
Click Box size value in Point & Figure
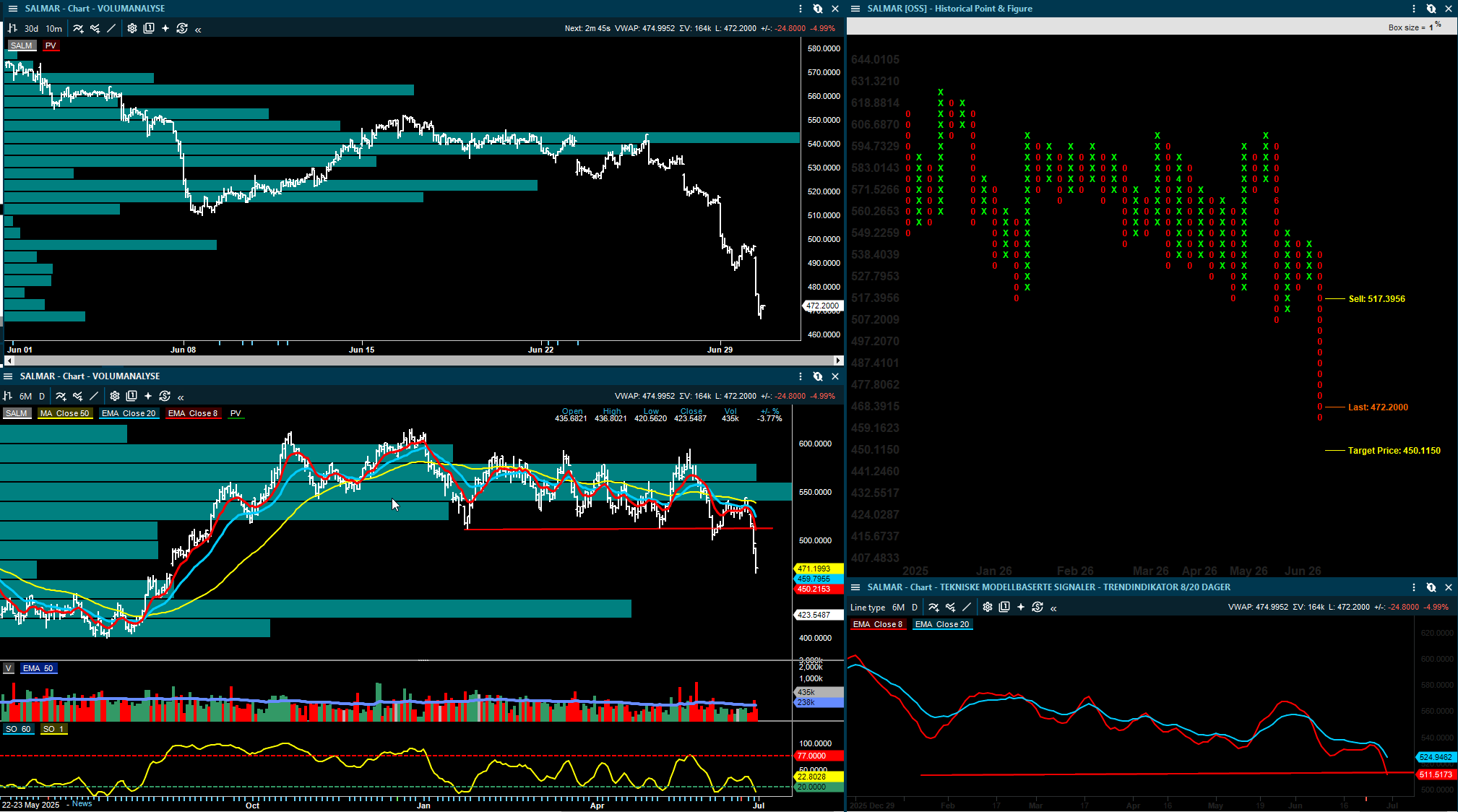[x=1431, y=27]
